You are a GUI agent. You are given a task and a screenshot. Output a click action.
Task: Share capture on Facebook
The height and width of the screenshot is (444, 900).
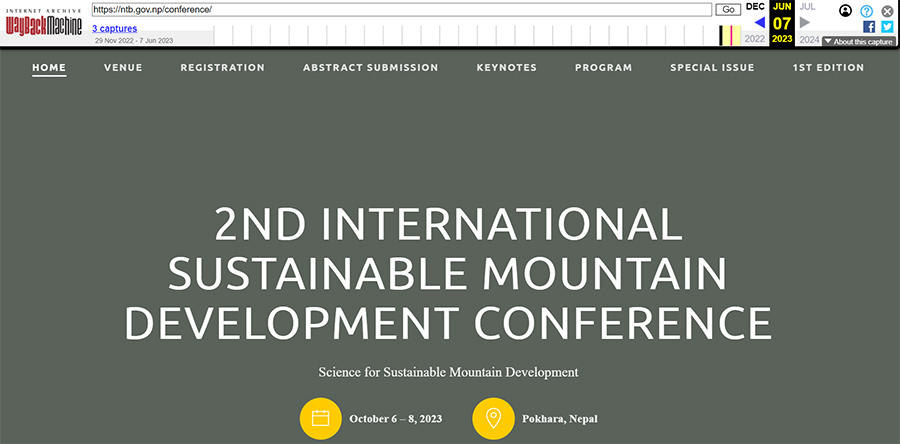point(869,26)
